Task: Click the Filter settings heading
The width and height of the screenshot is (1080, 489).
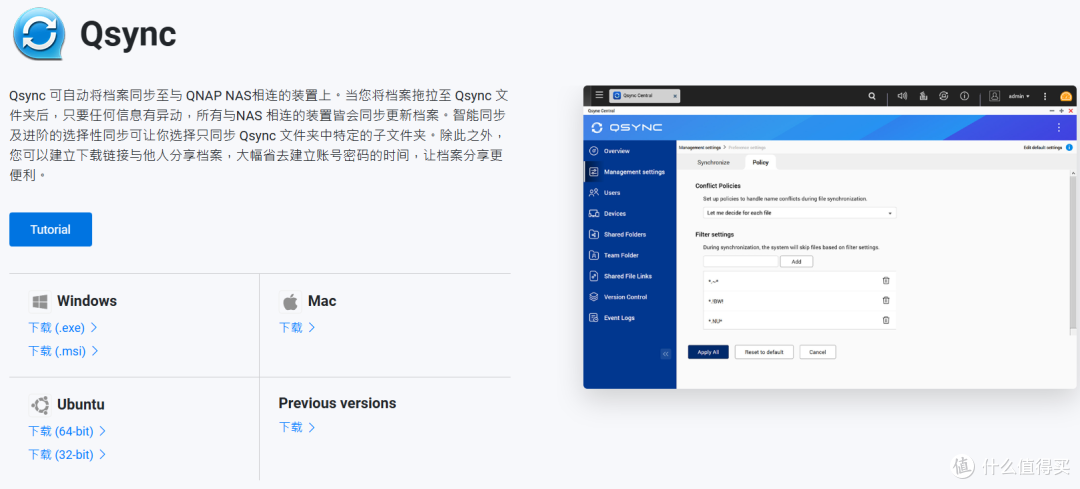Action: click(714, 234)
